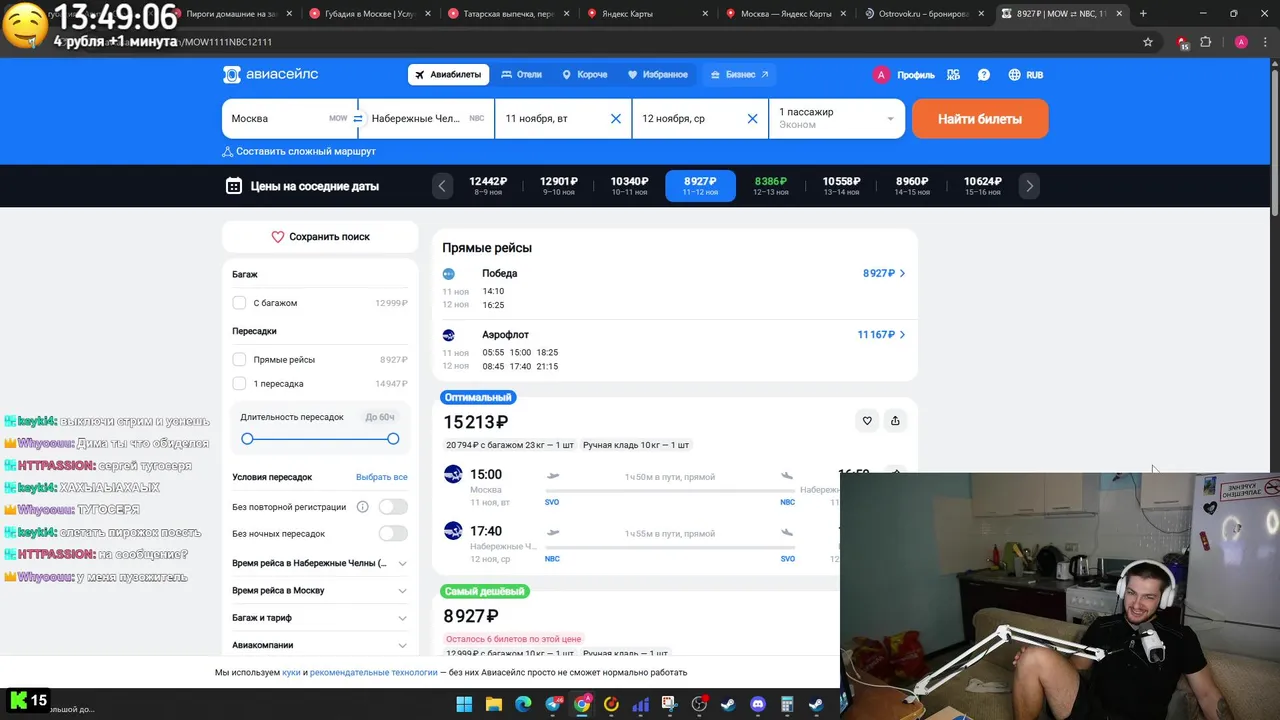
Task: Open the help question-mark icon
Action: click(984, 75)
